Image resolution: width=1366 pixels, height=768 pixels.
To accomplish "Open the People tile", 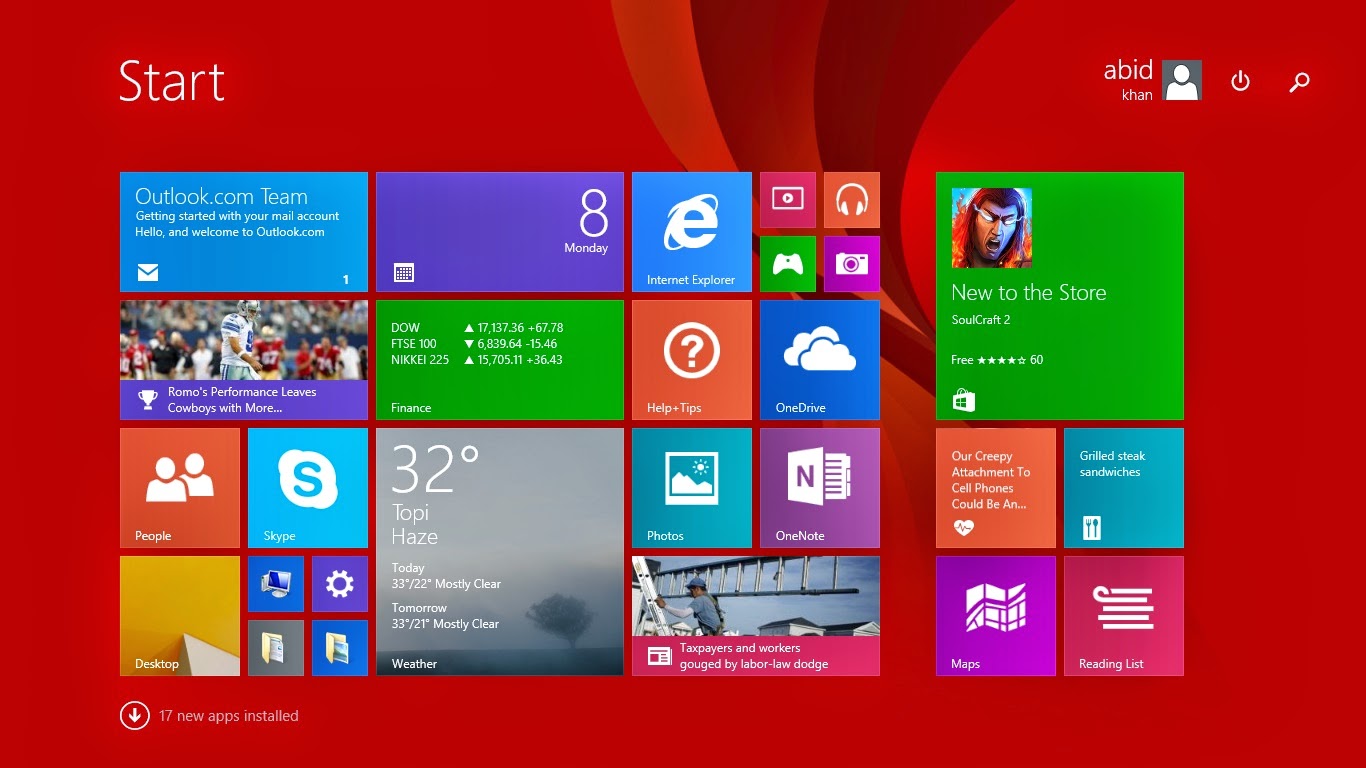I will point(180,488).
